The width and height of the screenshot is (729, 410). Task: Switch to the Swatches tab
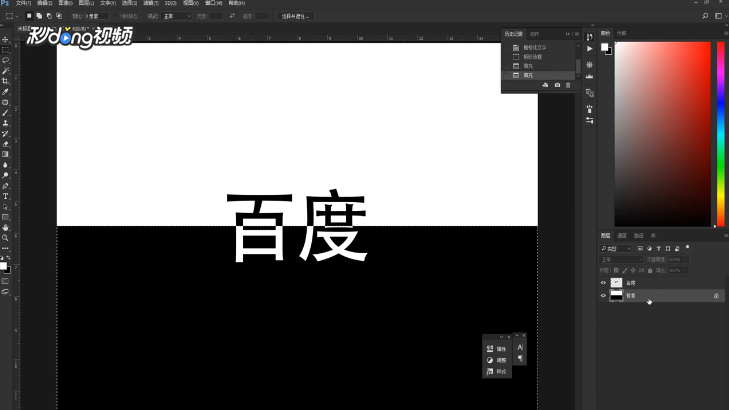(x=622, y=33)
